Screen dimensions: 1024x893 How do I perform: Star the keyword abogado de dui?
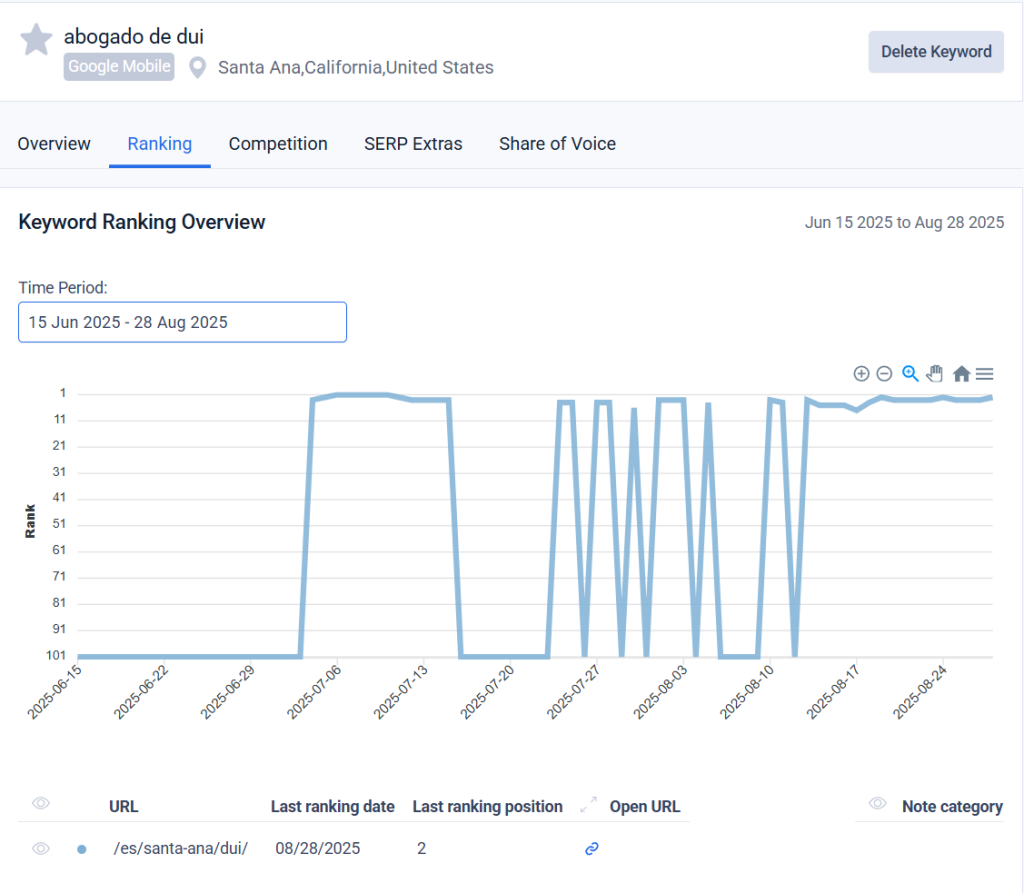[x=36, y=39]
